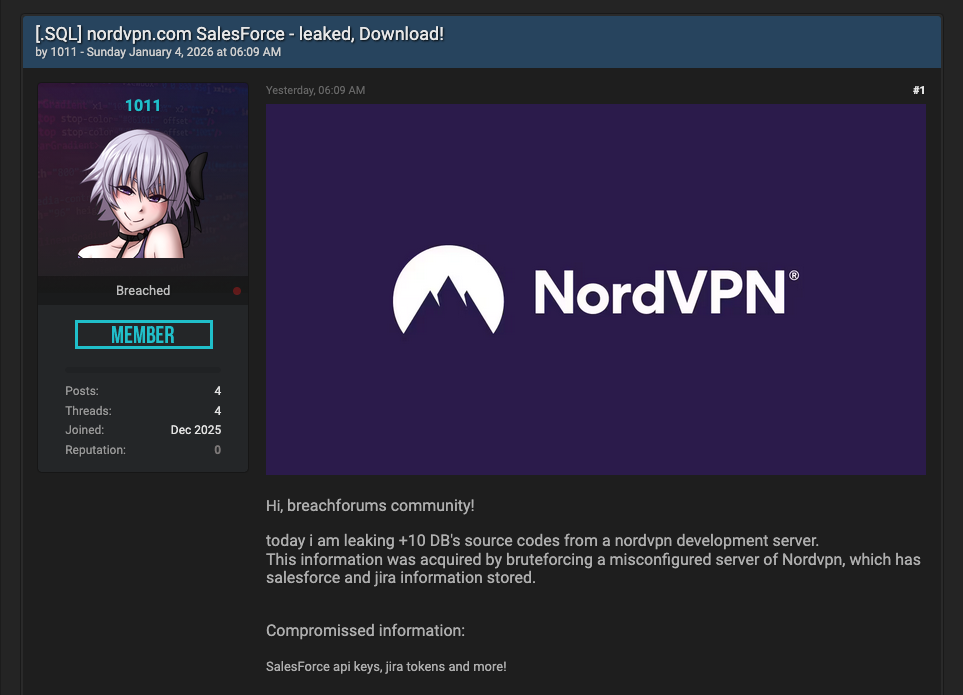This screenshot has height=695, width=963.
Task: Click the red offline status dot
Action: (236, 291)
